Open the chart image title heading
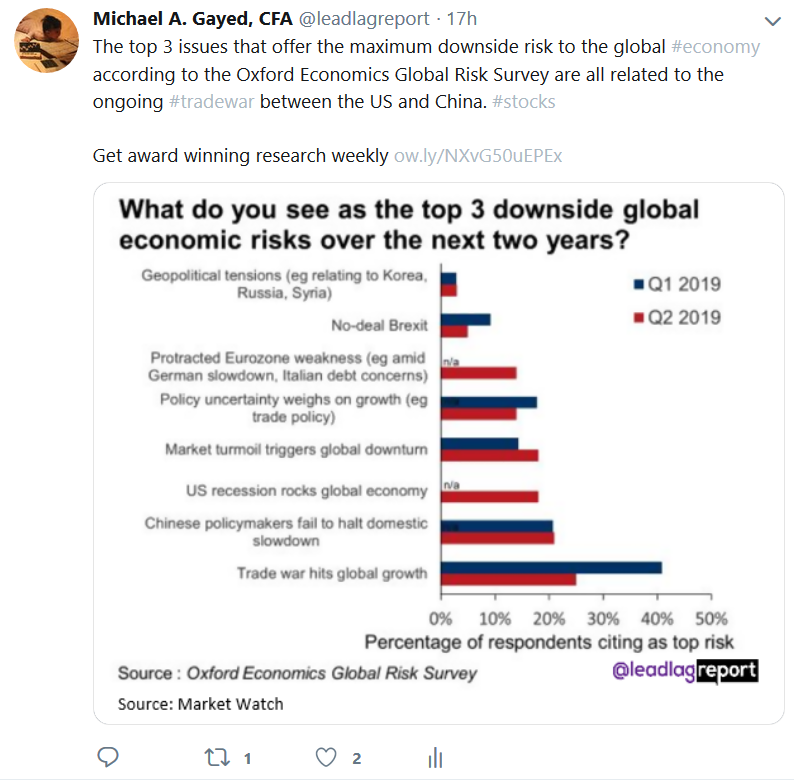Screen dimensions: 794x782 point(410,226)
